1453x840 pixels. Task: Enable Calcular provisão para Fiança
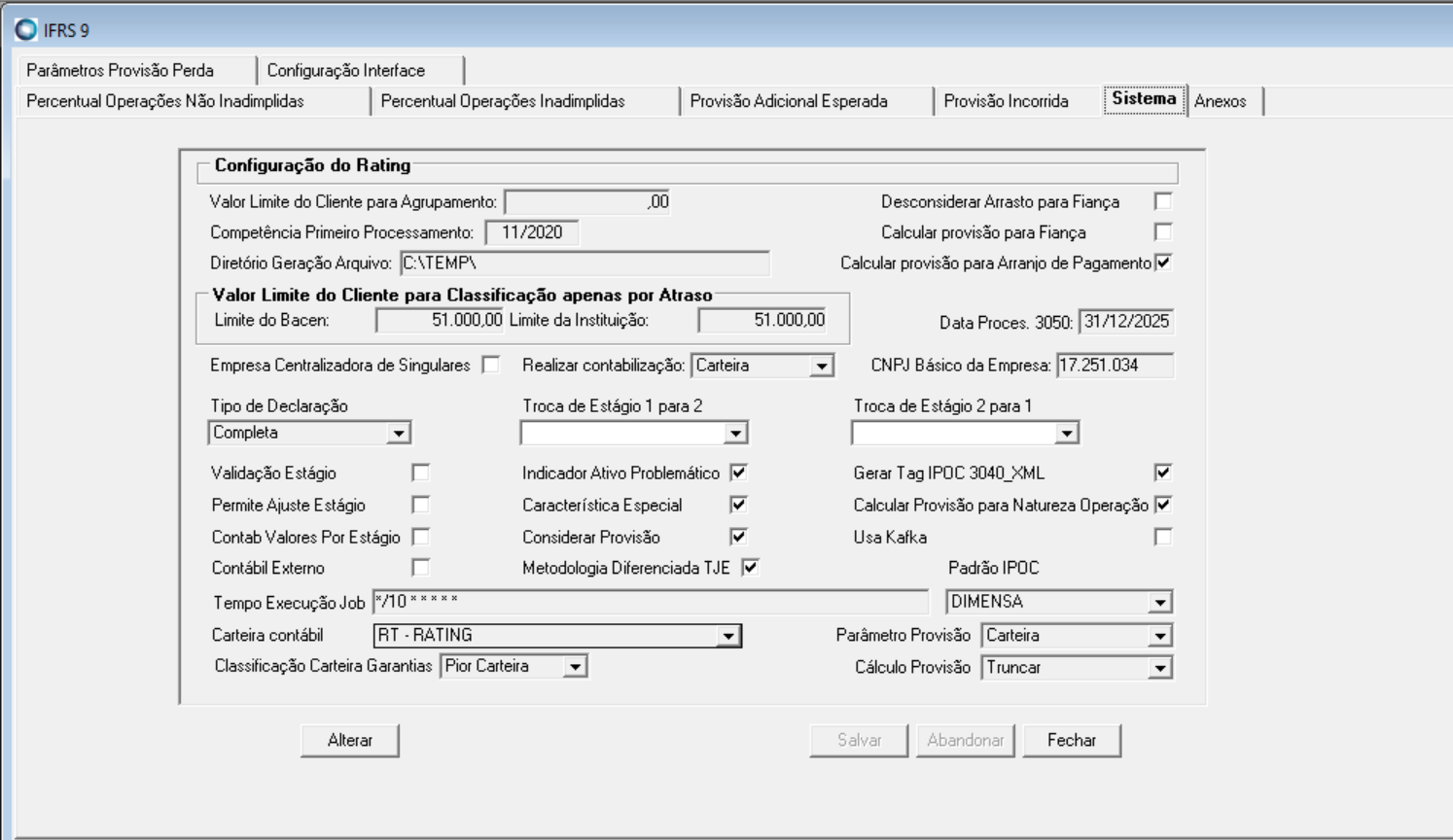point(1163,232)
